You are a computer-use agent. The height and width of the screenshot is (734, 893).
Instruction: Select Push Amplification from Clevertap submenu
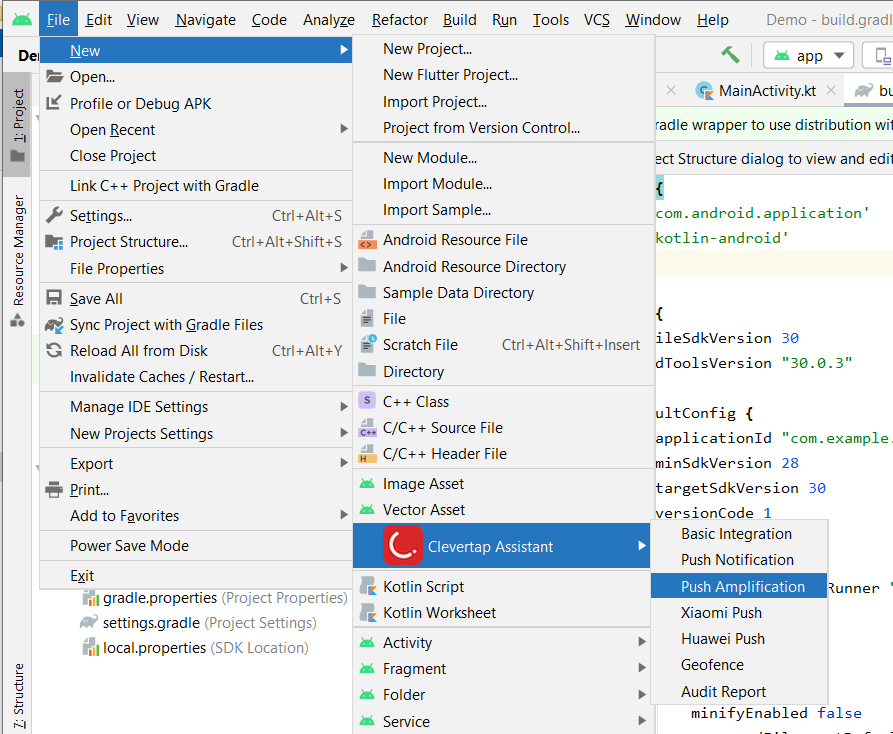[x=739, y=586]
